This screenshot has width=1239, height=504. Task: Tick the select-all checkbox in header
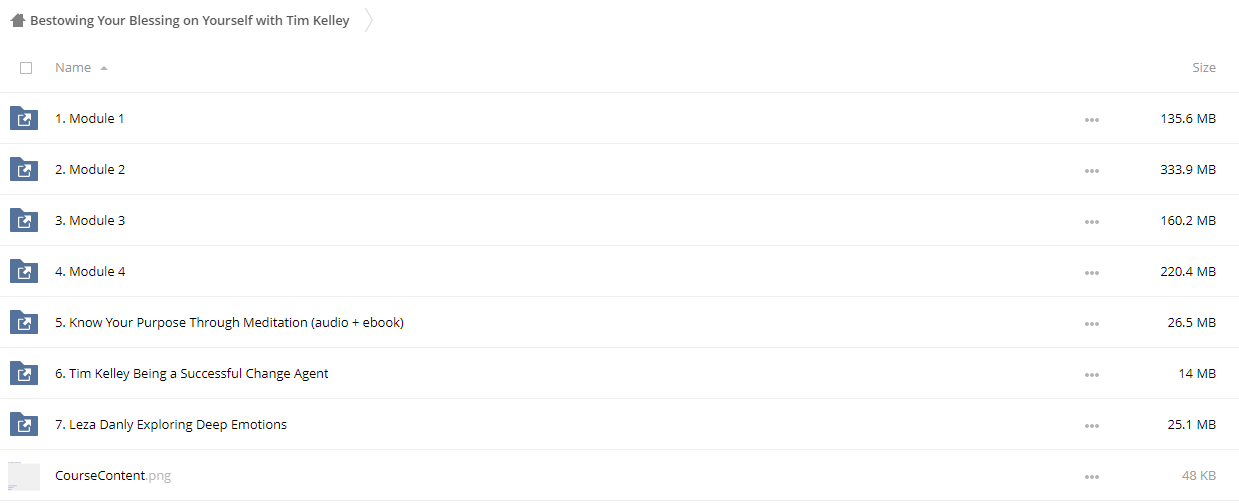coord(26,68)
